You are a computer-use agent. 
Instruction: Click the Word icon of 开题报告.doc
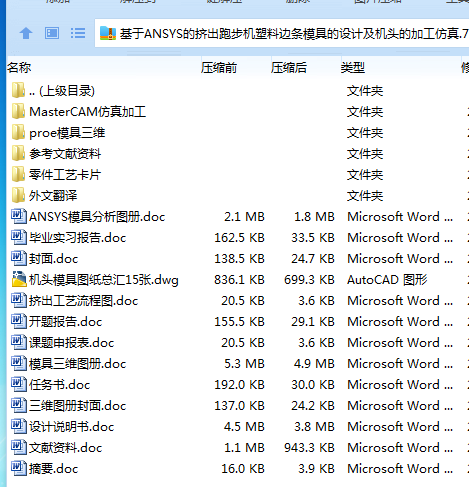pyautogui.click(x=19, y=321)
